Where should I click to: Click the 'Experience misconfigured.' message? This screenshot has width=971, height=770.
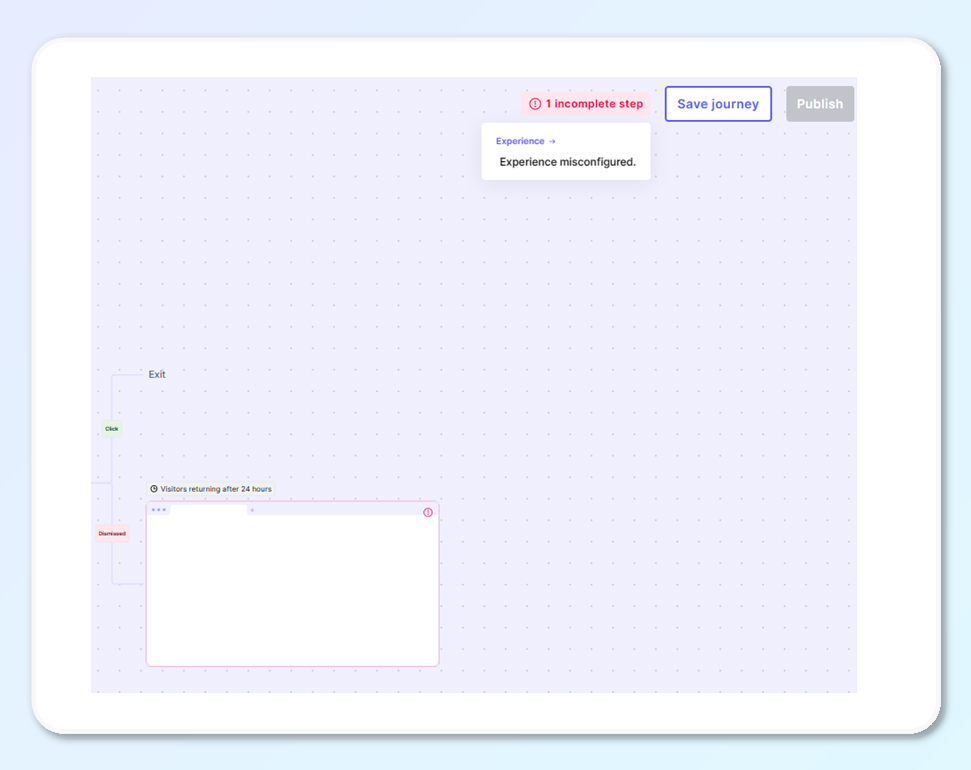coord(567,162)
